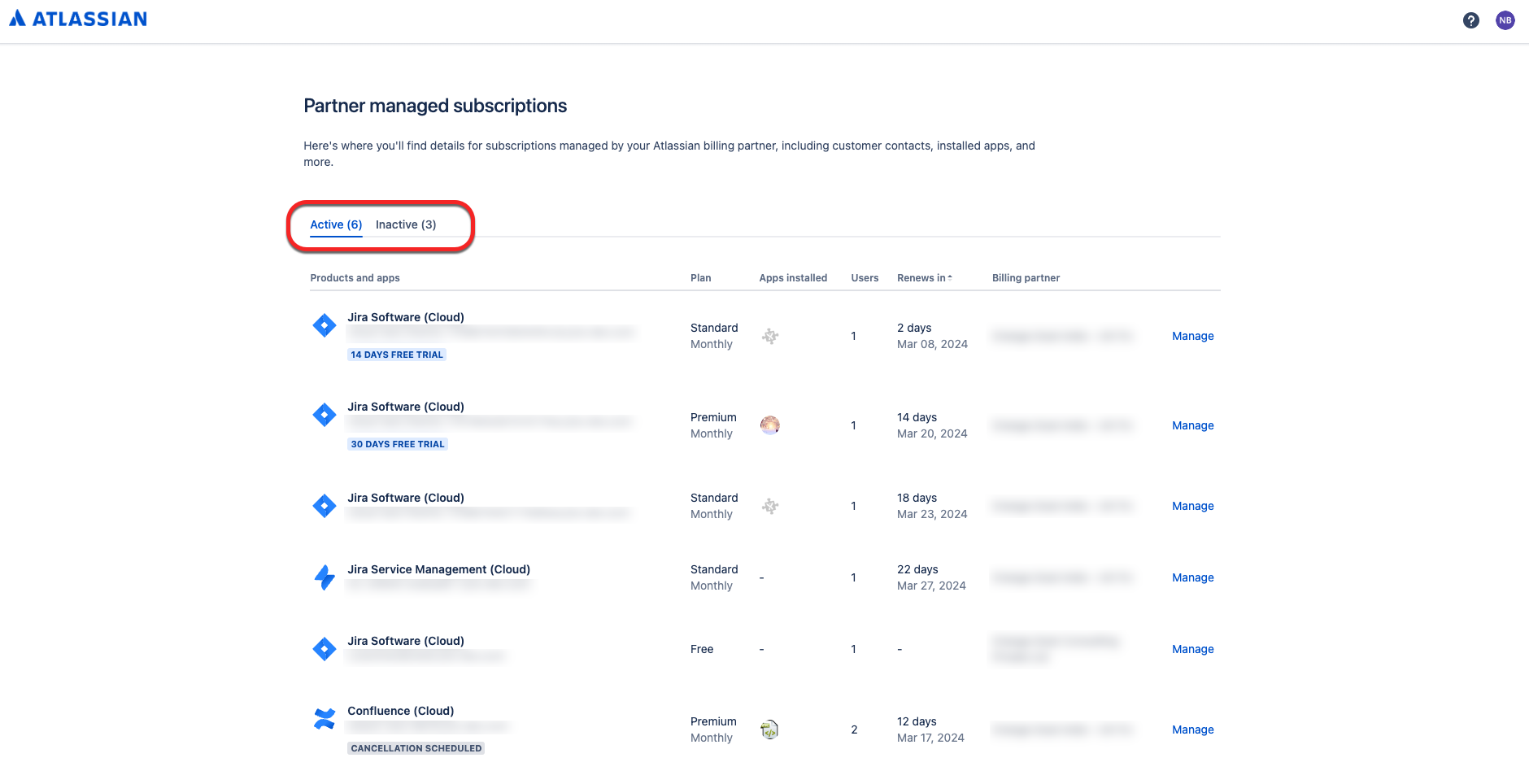This screenshot has height=784, width=1529.
Task: Click the Mar 23, 2024 renewal date
Action: tap(932, 514)
